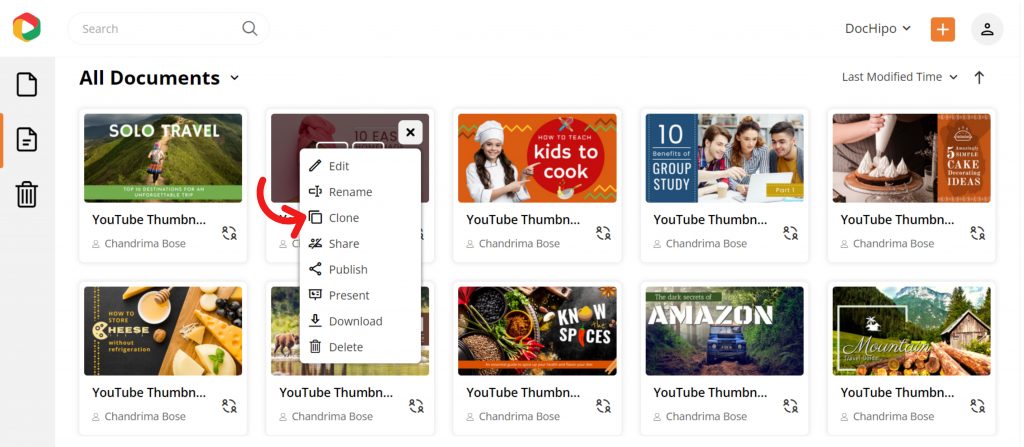This screenshot has width=1024, height=447.
Task: Click the Share icon in context menu
Action: [315, 243]
